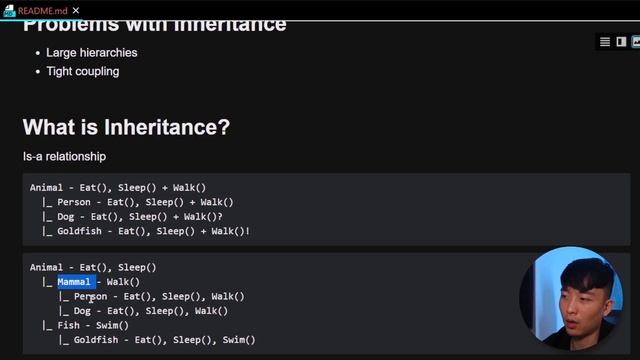Select the editor and preview split icon

pyautogui.click(x=621, y=42)
